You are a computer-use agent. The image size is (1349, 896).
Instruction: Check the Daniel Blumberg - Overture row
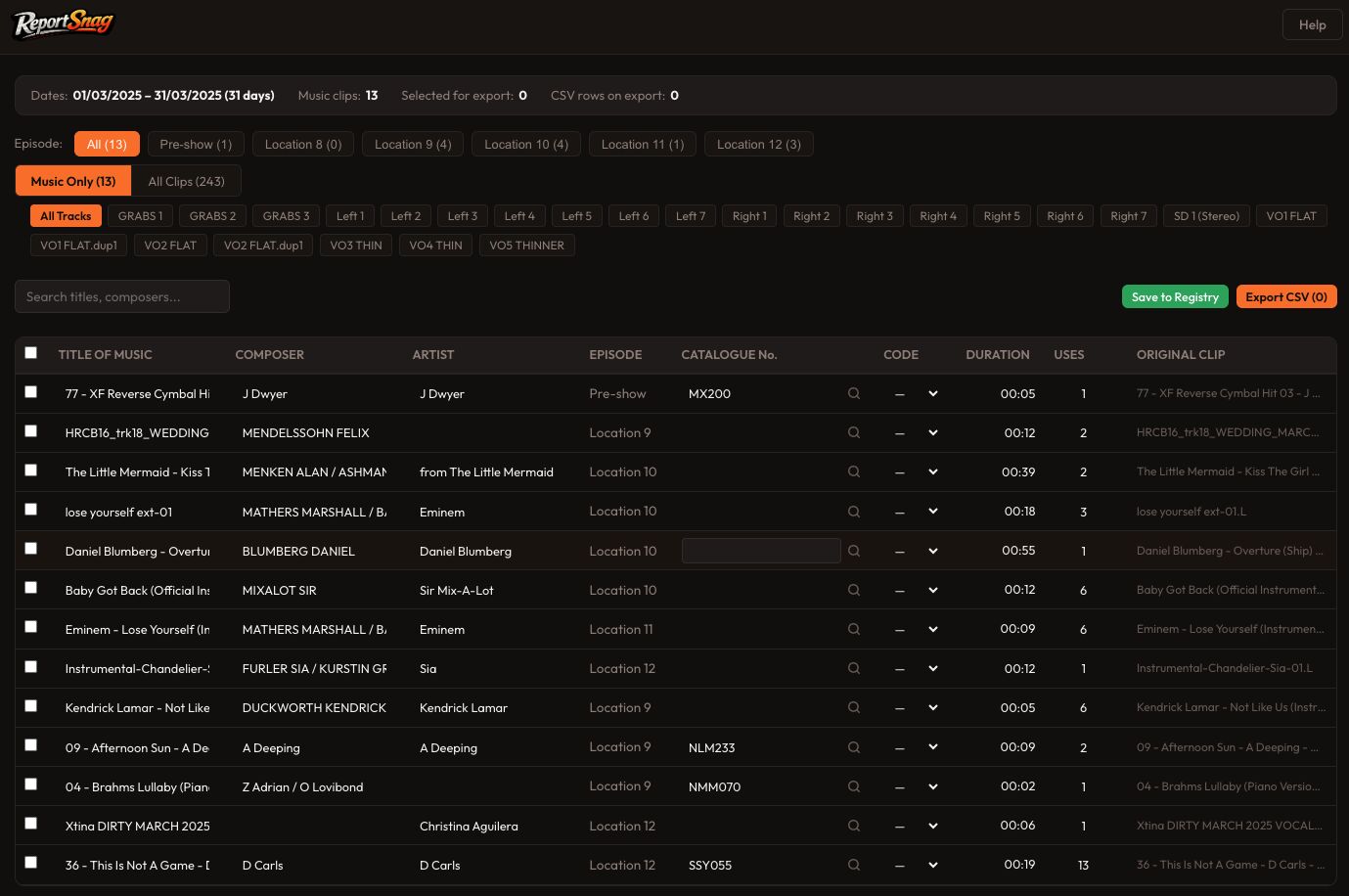tap(31, 549)
